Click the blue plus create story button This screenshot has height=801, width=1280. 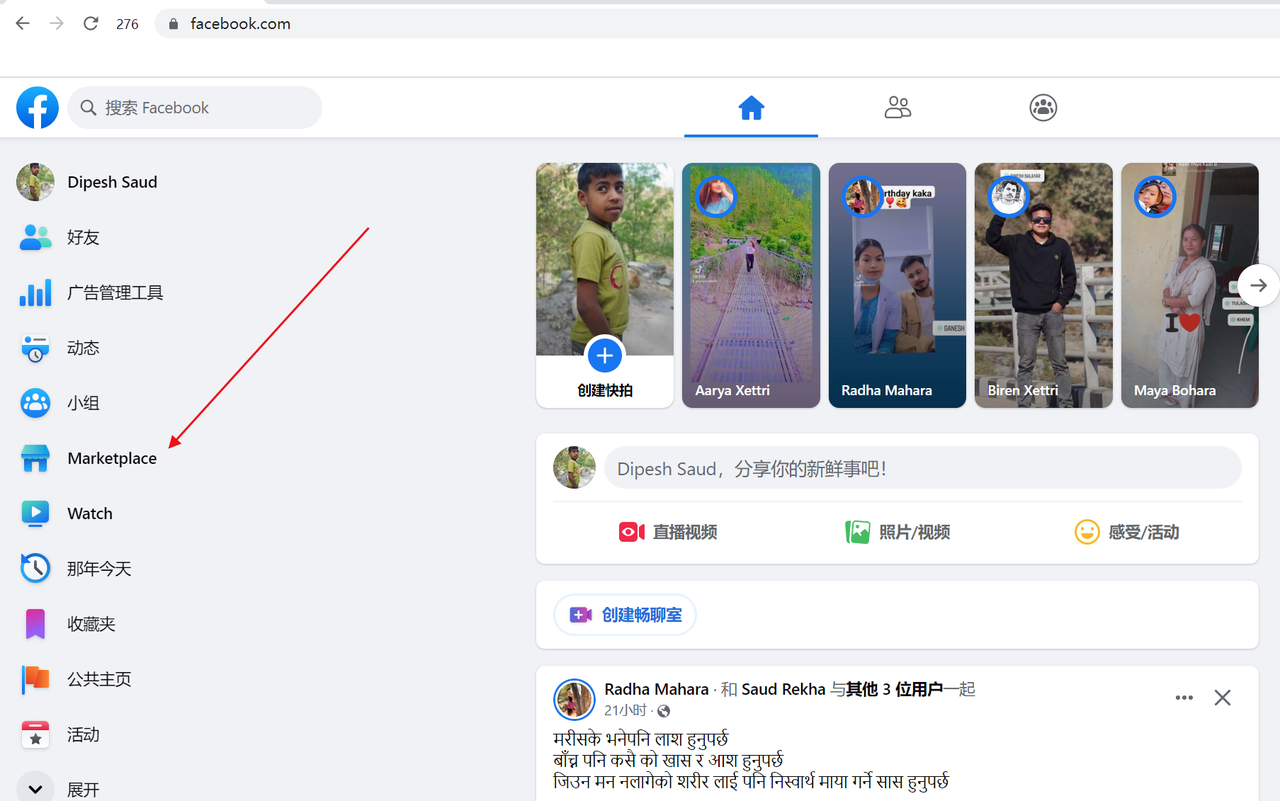pyautogui.click(x=604, y=355)
